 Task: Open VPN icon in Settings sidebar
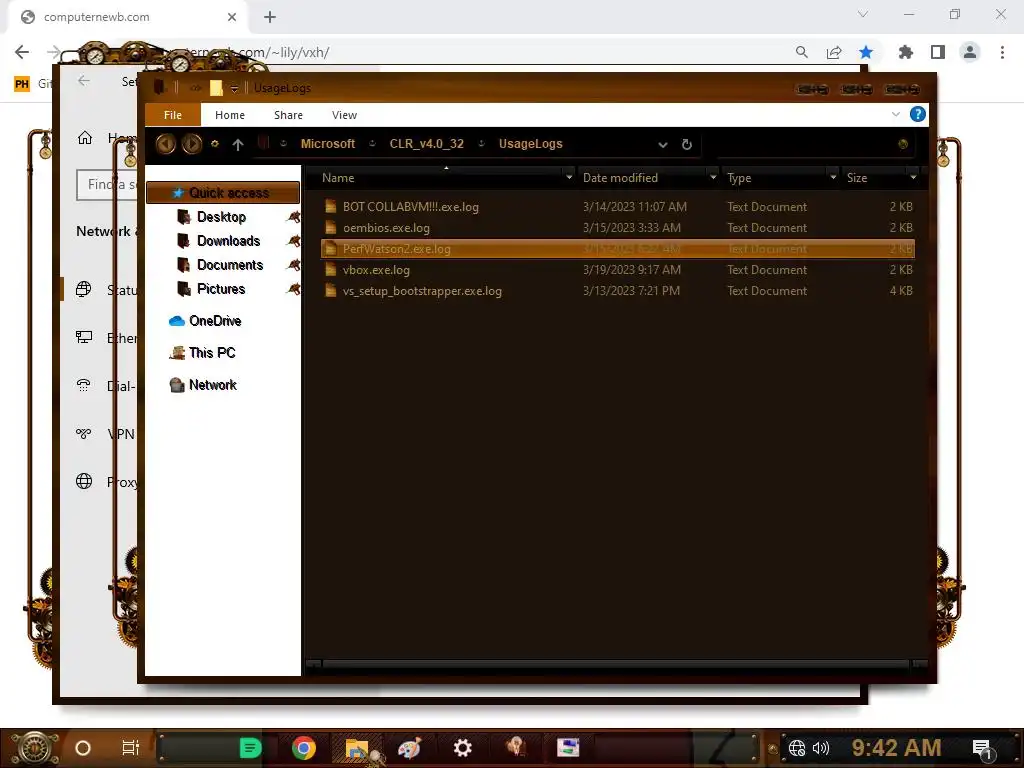click(x=84, y=433)
